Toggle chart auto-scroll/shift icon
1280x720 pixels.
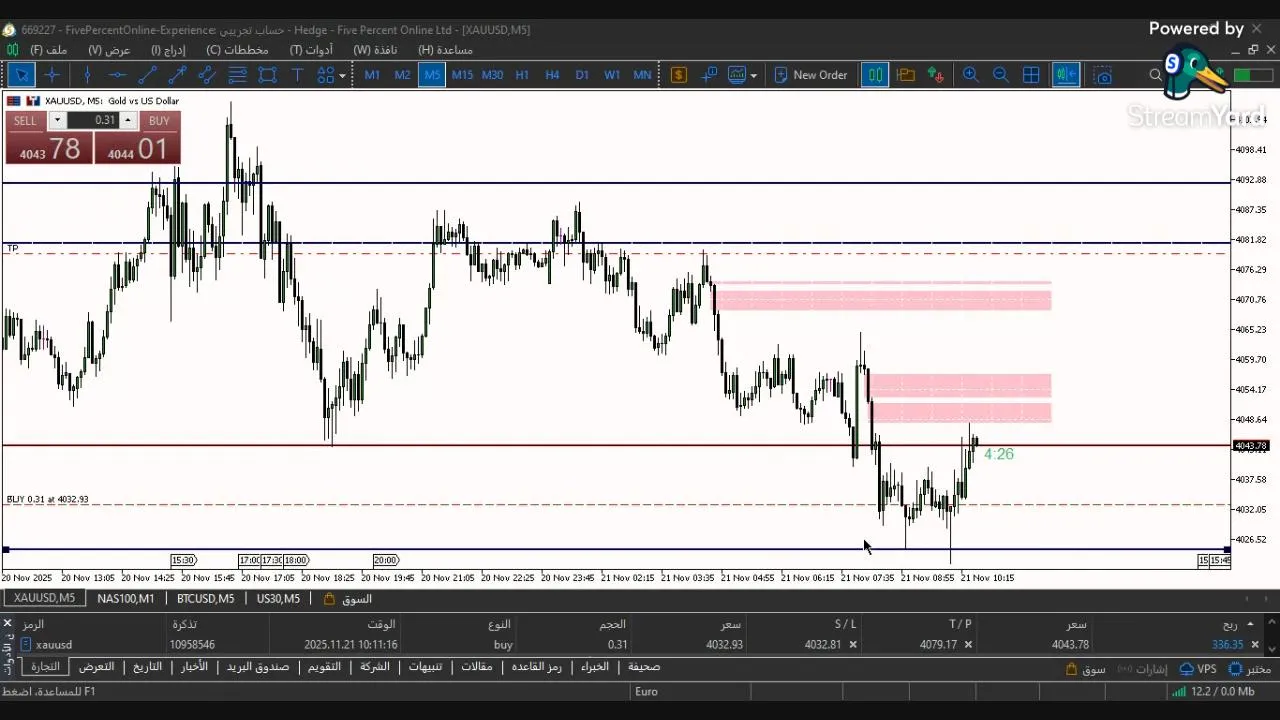coord(1066,75)
